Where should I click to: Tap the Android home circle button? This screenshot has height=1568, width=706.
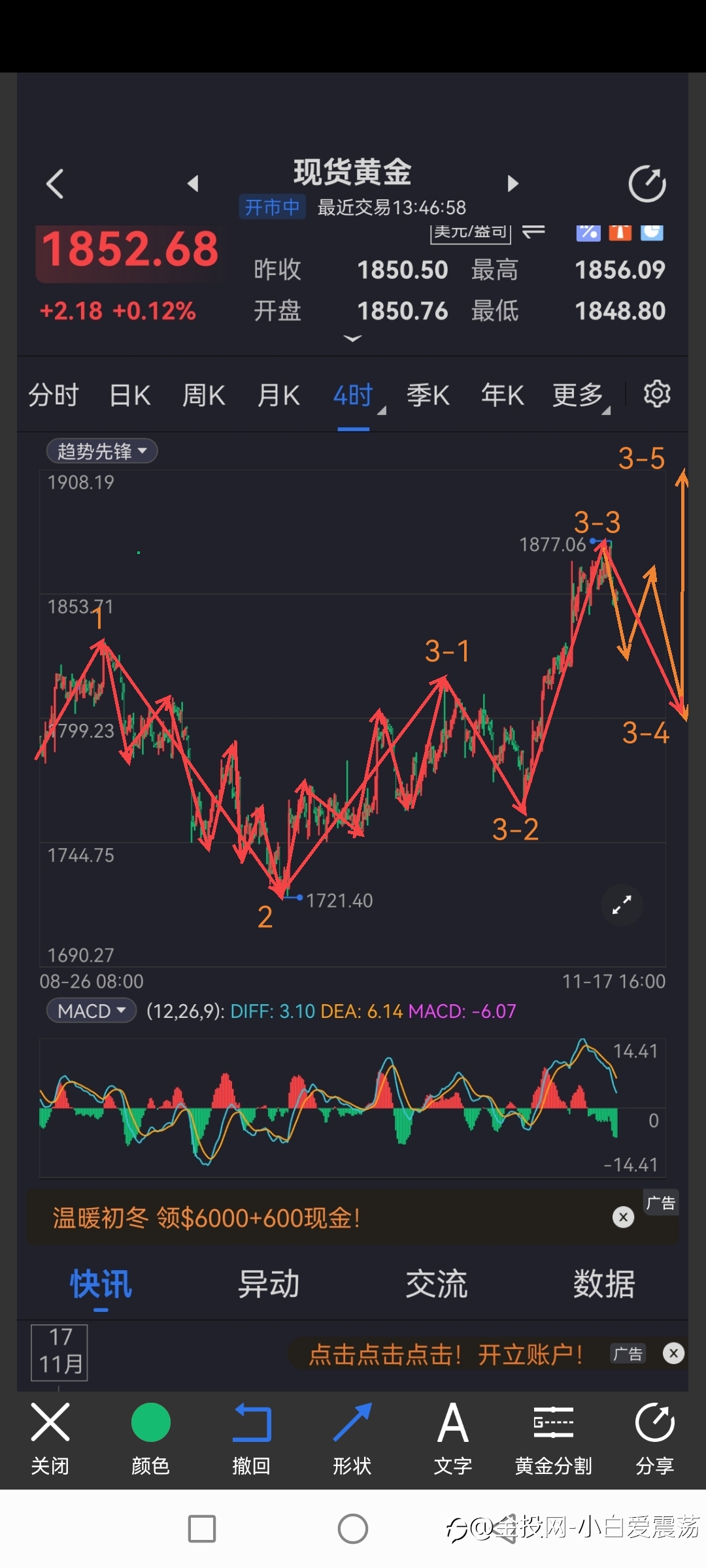[353, 1529]
